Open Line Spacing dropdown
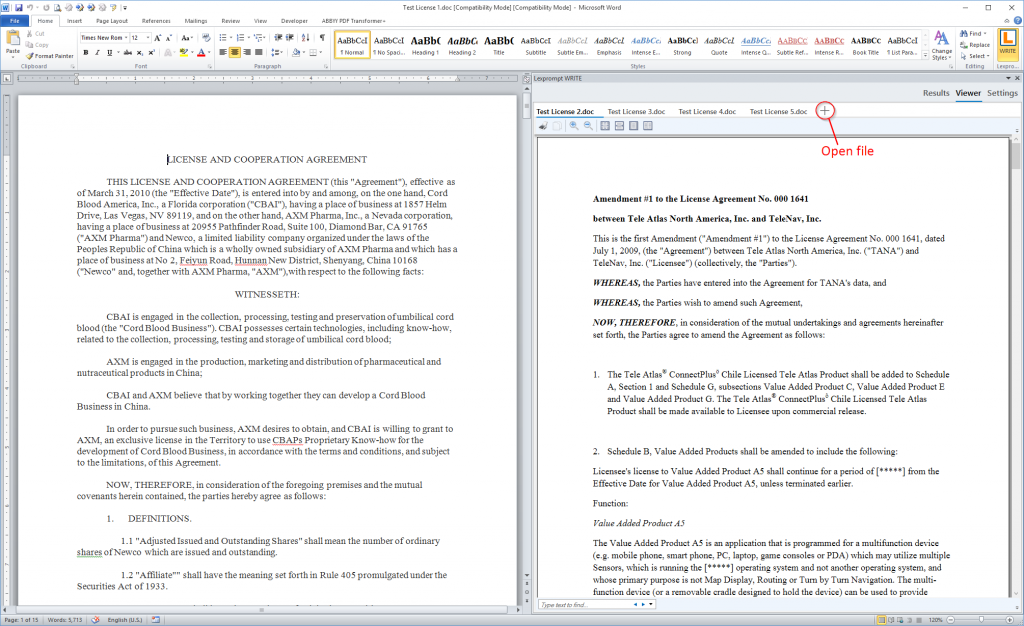Image resolution: width=1024 pixels, height=626 pixels. pos(277,52)
